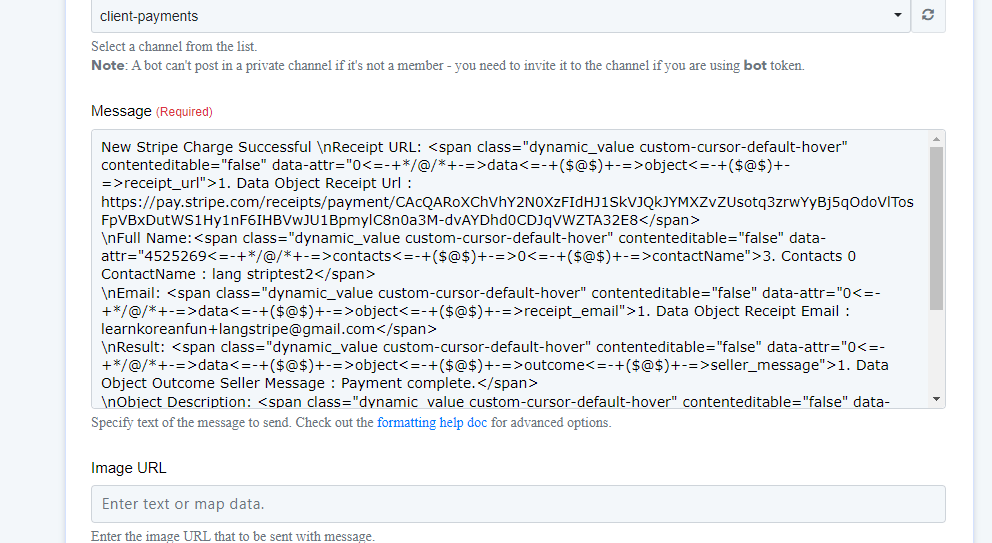992x543 pixels.
Task: Click inside the Message text area
Action: pos(510,269)
